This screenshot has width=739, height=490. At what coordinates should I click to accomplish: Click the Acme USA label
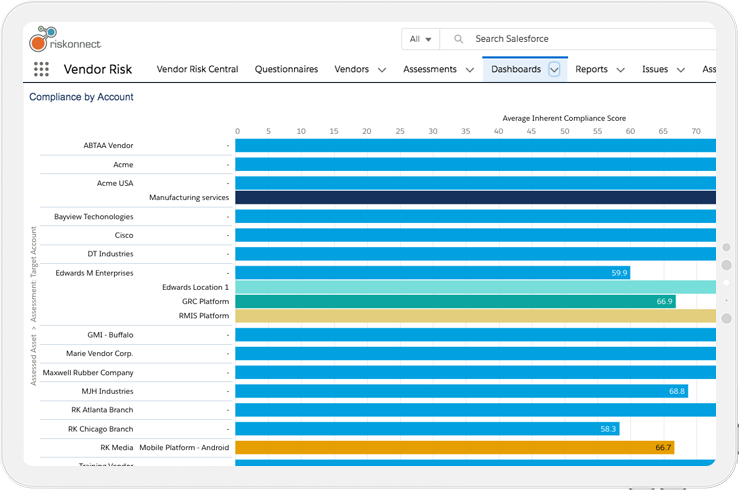click(115, 183)
